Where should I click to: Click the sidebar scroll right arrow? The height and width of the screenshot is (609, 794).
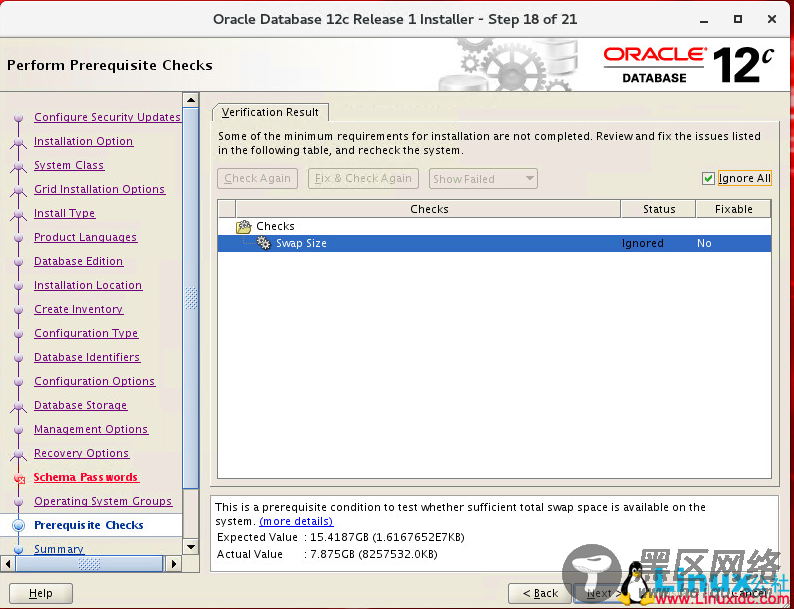[x=173, y=563]
